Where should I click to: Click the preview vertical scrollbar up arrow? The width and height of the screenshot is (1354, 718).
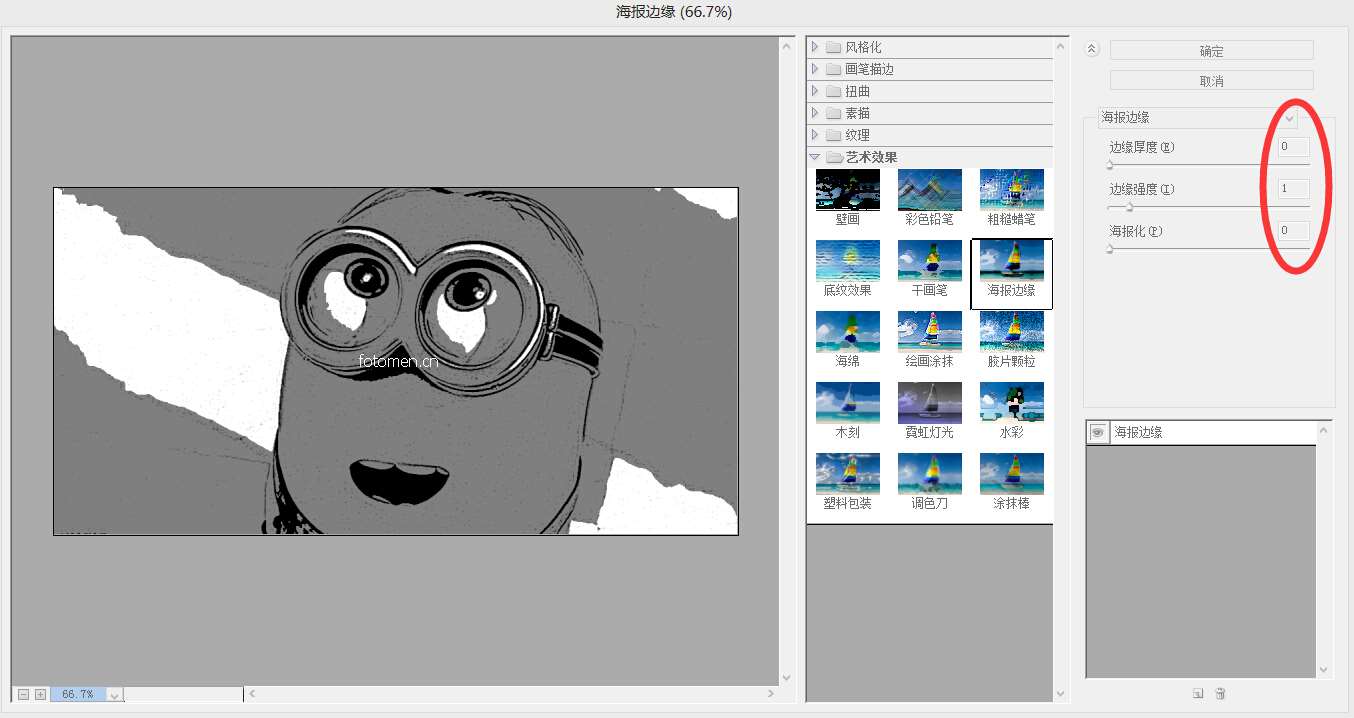[786, 46]
